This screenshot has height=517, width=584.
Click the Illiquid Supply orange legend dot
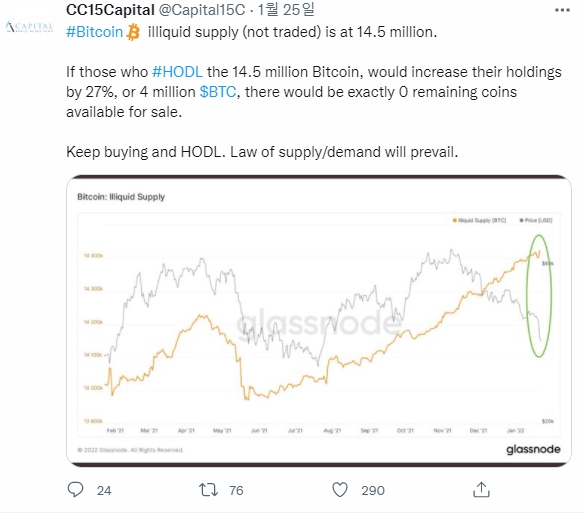(x=454, y=221)
